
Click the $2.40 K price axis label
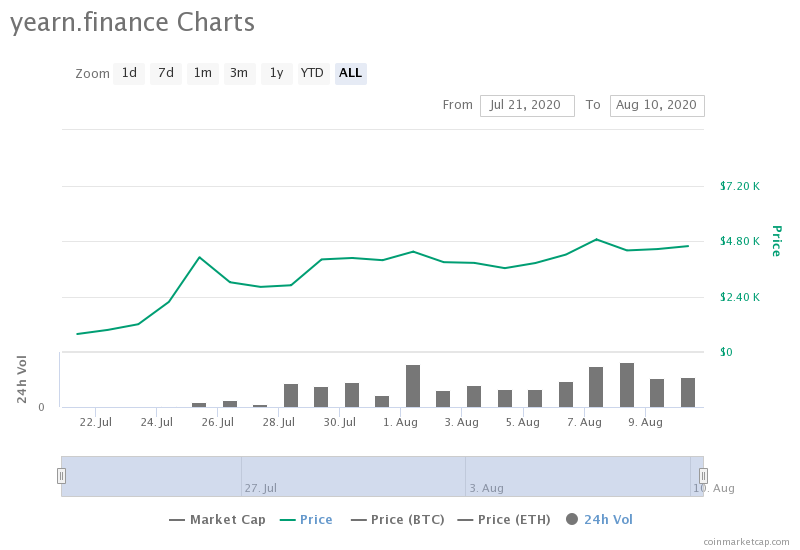click(740, 297)
